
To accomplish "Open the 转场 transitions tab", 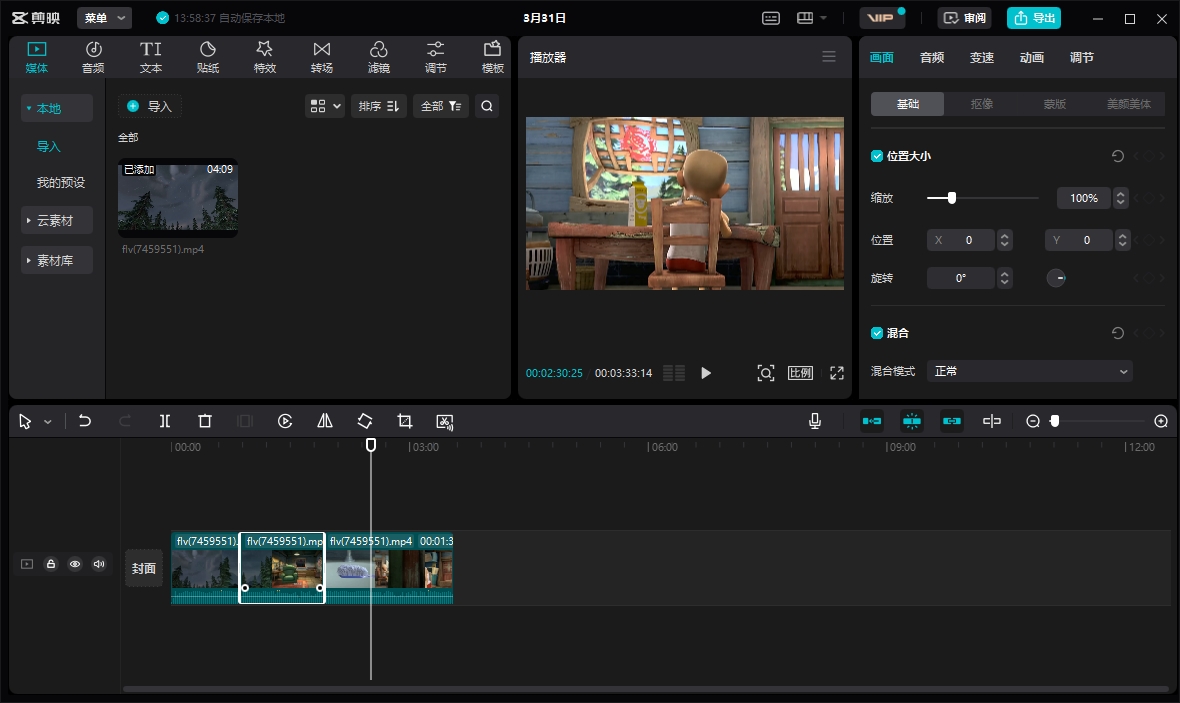I will point(321,57).
